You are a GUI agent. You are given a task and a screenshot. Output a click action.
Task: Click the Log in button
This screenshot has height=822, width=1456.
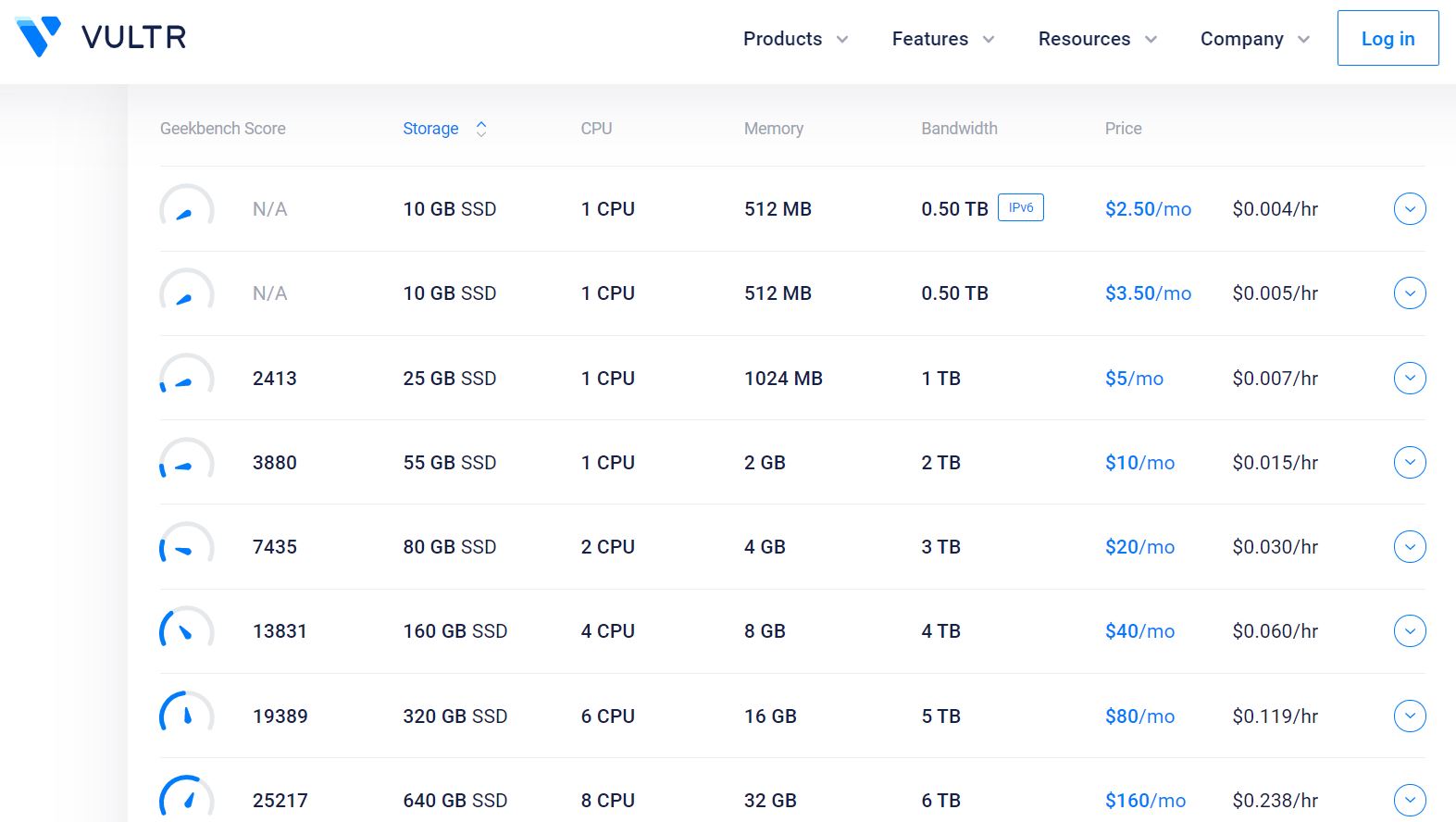click(1387, 38)
